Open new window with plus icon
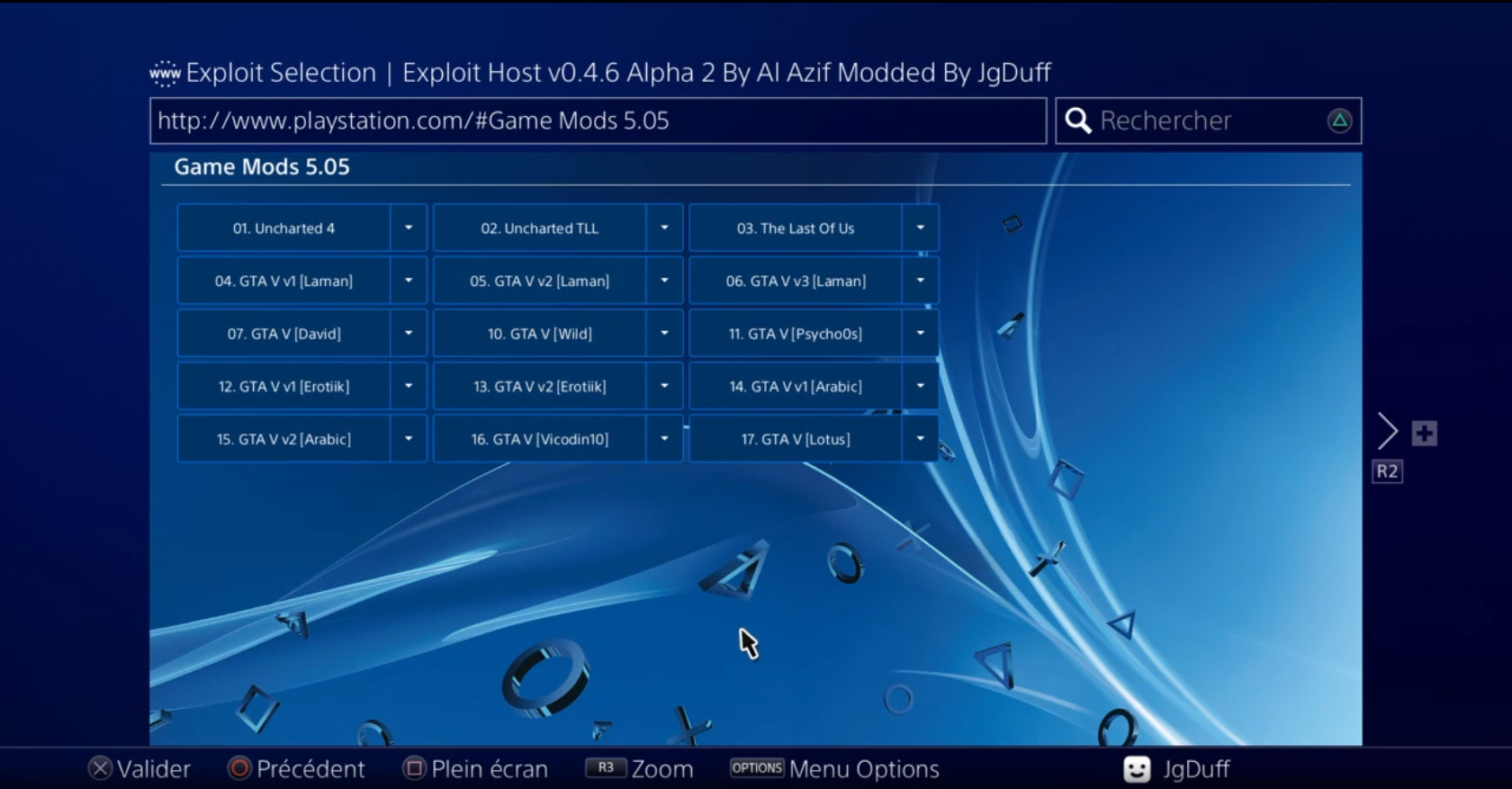Image resolution: width=1512 pixels, height=789 pixels. coord(1424,434)
